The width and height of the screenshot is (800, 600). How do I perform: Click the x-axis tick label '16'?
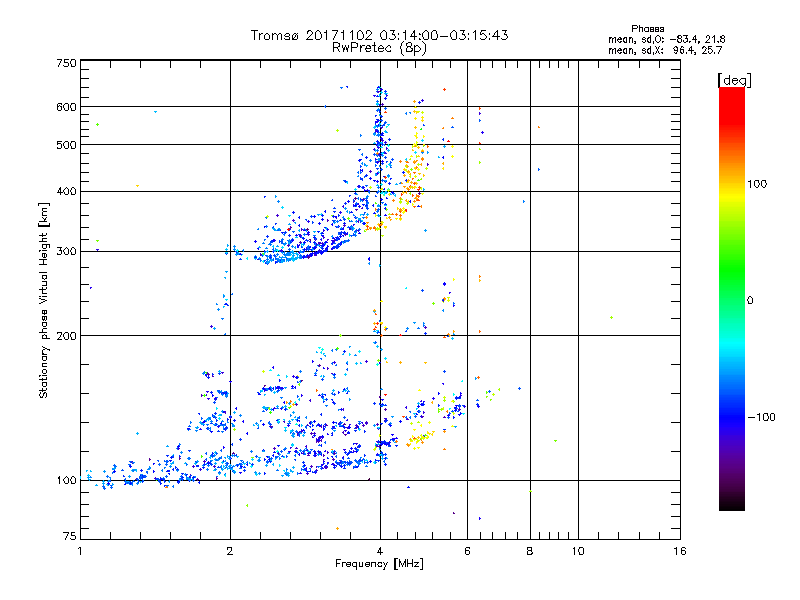(x=680, y=551)
